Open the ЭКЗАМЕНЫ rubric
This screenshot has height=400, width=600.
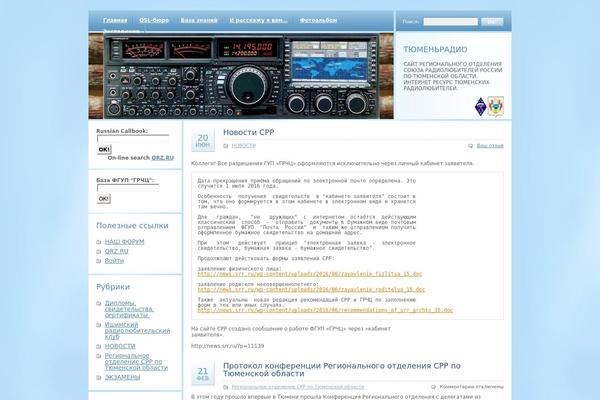click(x=122, y=377)
